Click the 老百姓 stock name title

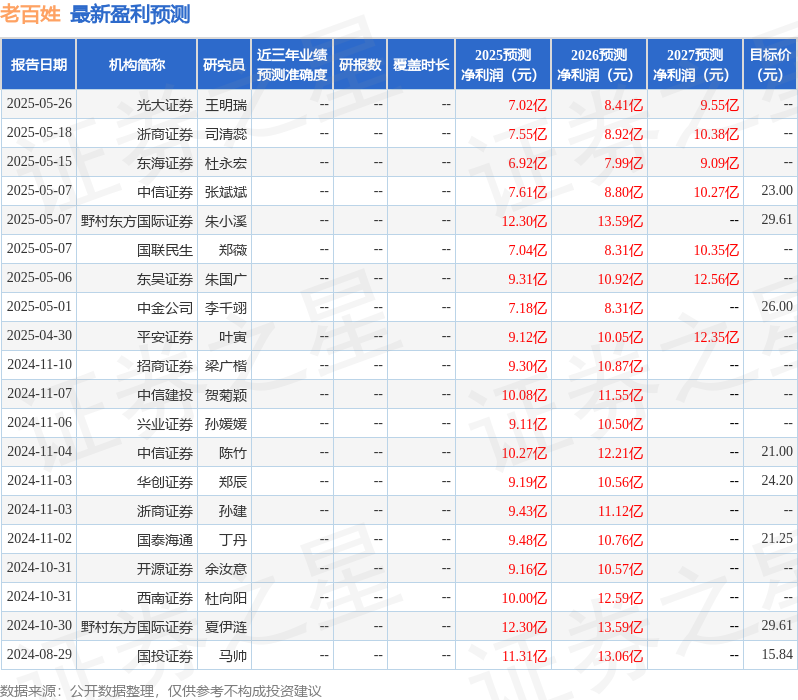click(x=31, y=14)
